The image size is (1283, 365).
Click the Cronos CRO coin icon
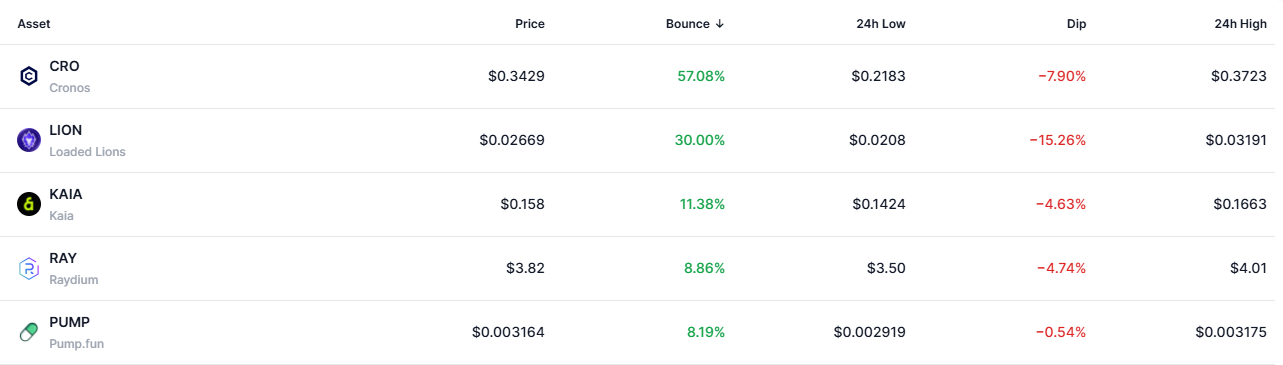tap(29, 76)
